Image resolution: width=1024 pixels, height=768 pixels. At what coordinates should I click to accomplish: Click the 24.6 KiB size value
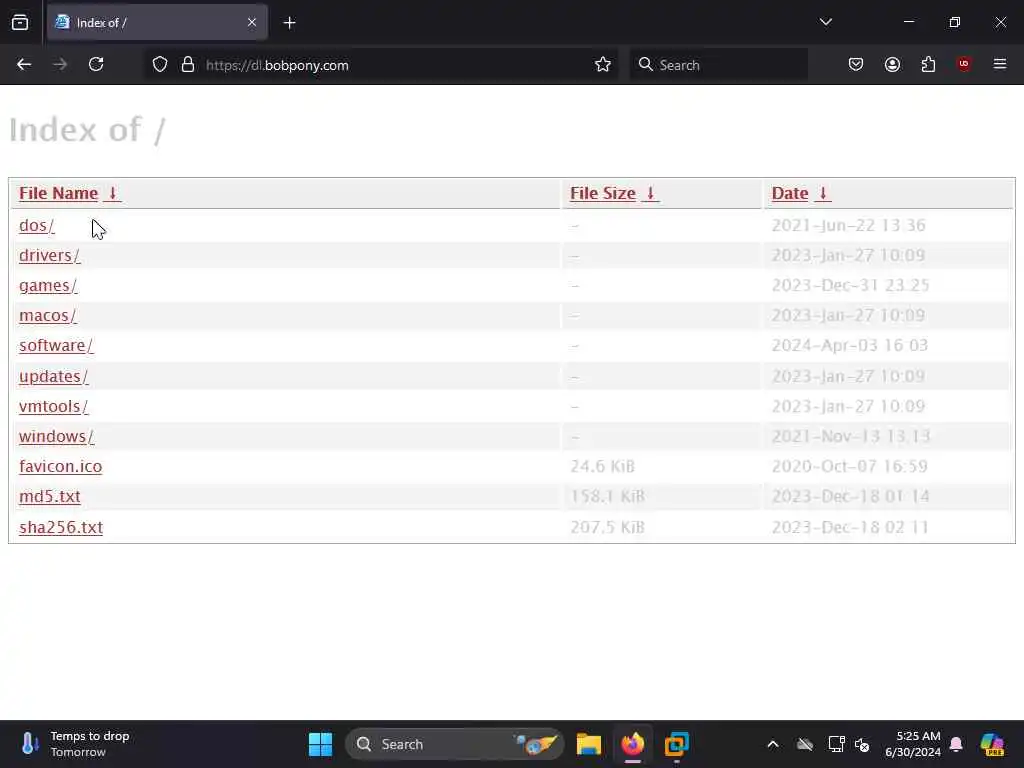602,466
